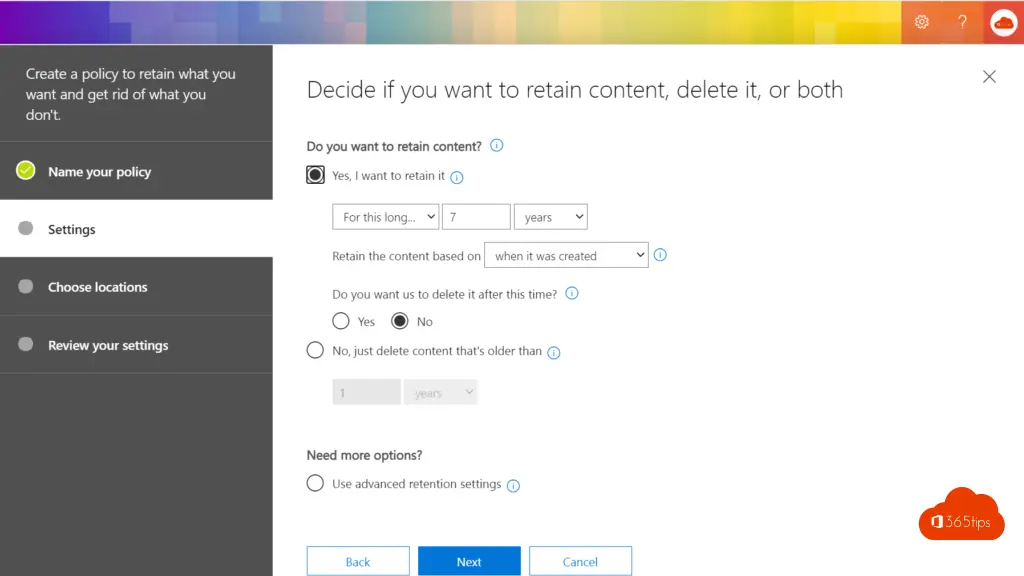
Task: Click info icon next to 'Yes, I want to retain it'
Action: pos(457,177)
